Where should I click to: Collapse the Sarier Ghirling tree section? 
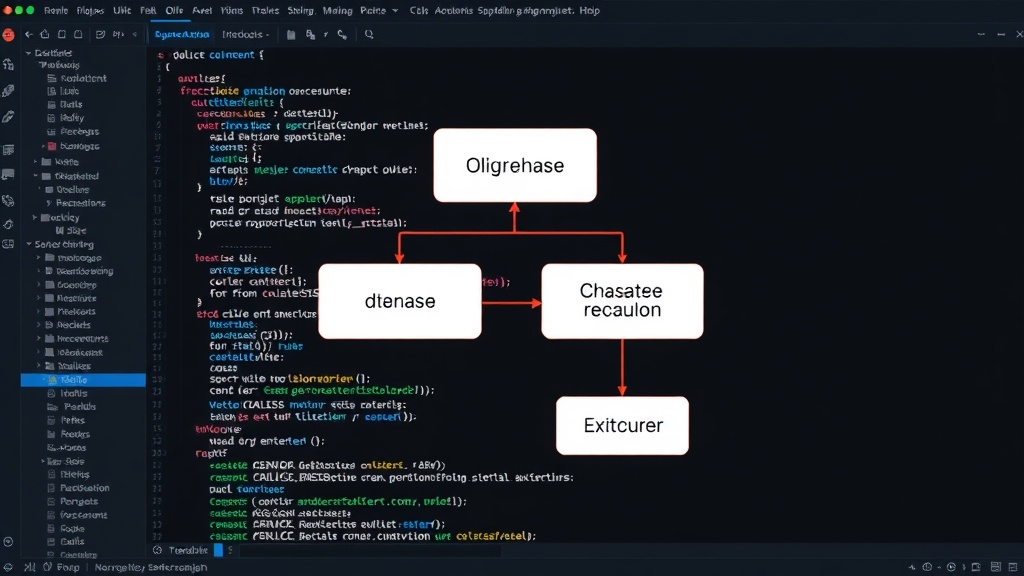coord(29,244)
